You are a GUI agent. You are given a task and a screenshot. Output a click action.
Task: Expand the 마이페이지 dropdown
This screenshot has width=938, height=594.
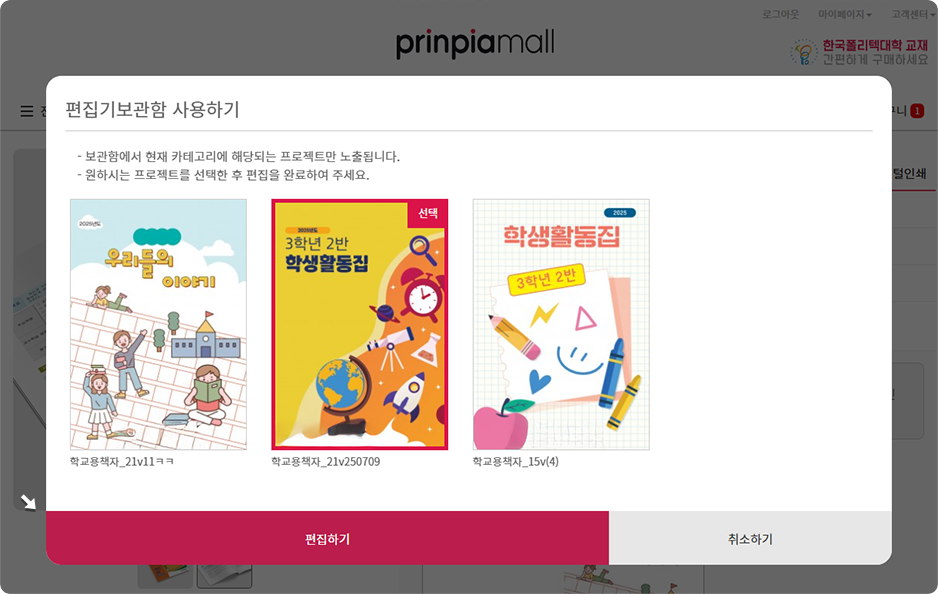(845, 14)
